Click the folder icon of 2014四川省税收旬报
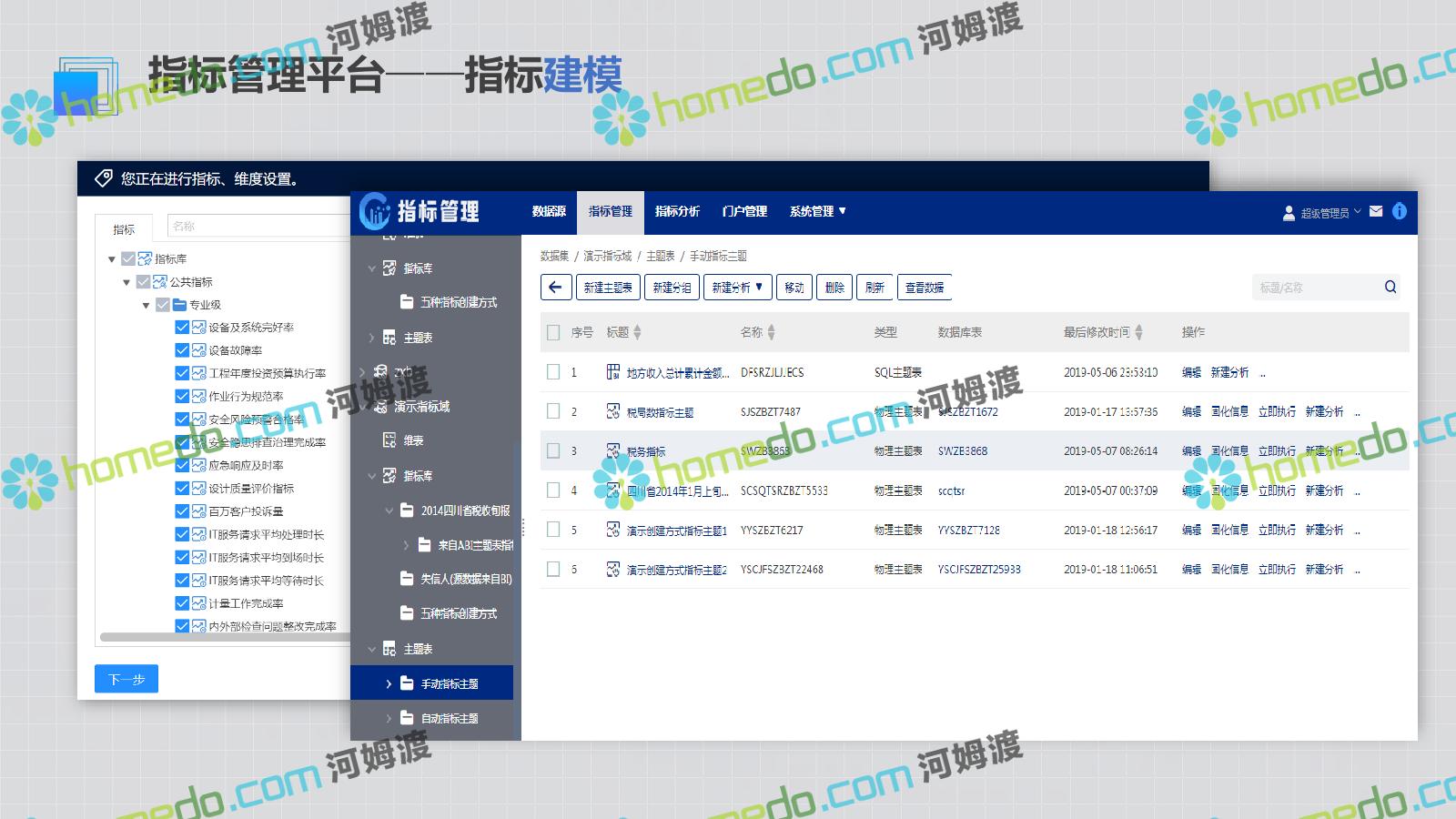The height and width of the screenshot is (819, 1456). pos(408,511)
